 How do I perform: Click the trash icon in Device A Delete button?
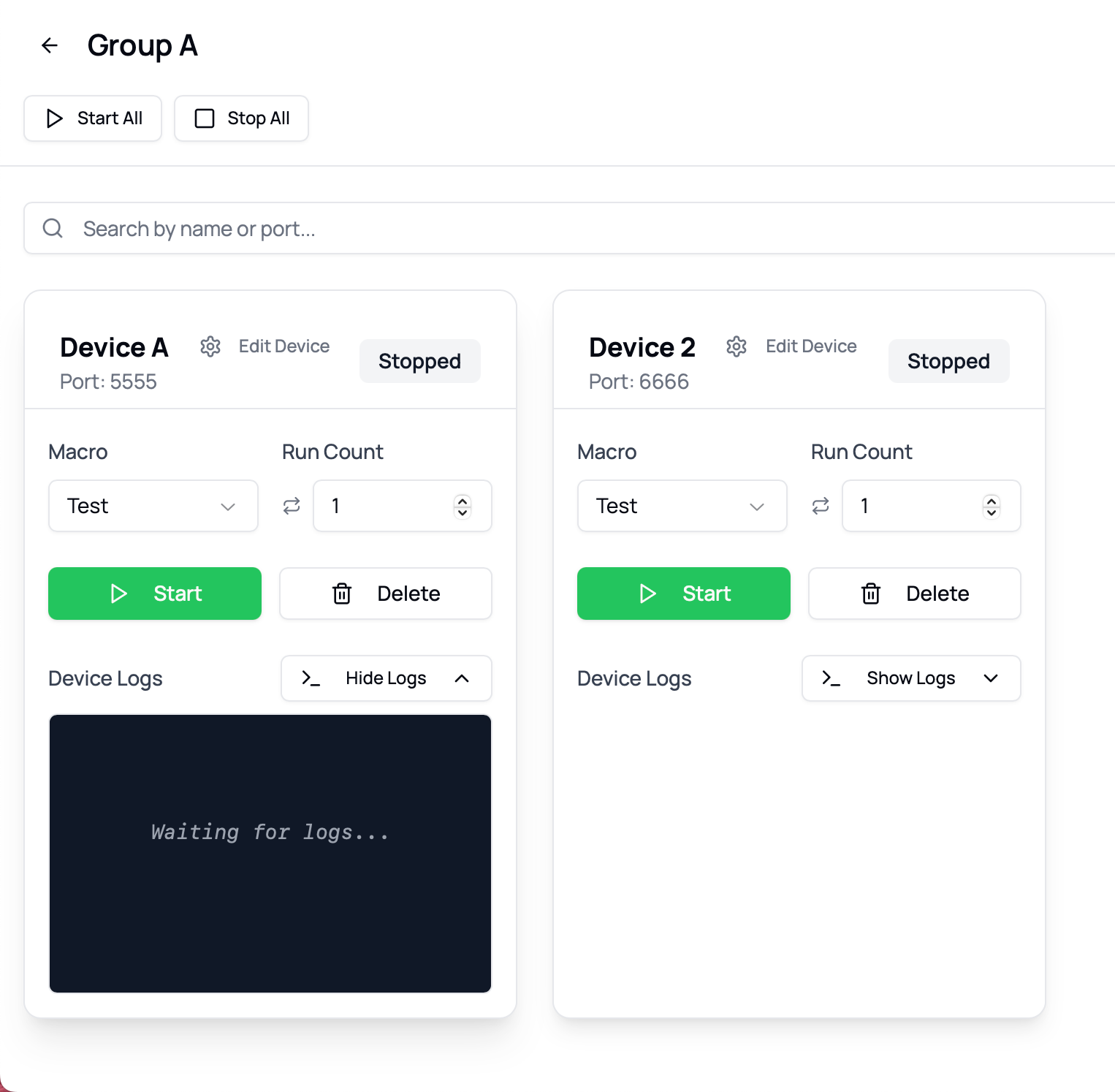click(x=342, y=594)
